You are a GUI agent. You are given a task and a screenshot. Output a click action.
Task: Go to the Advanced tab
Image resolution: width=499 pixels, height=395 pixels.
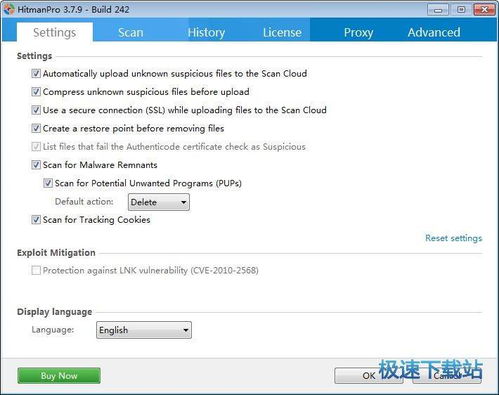click(x=434, y=32)
